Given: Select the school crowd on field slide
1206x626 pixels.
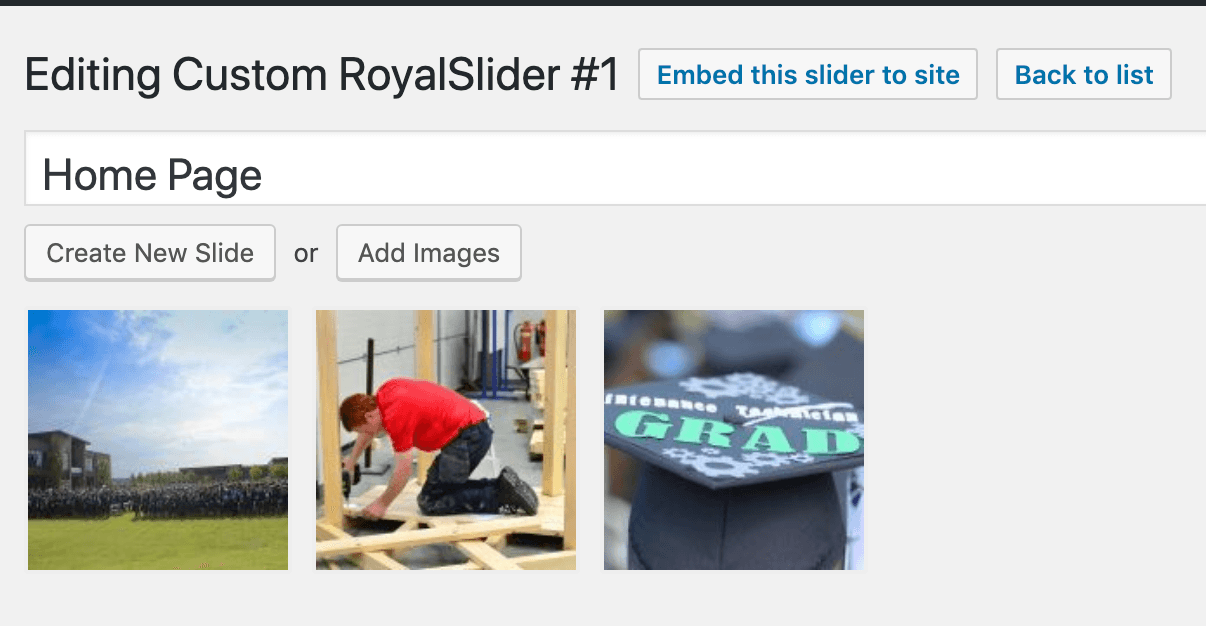Looking at the screenshot, I should pyautogui.click(x=158, y=440).
